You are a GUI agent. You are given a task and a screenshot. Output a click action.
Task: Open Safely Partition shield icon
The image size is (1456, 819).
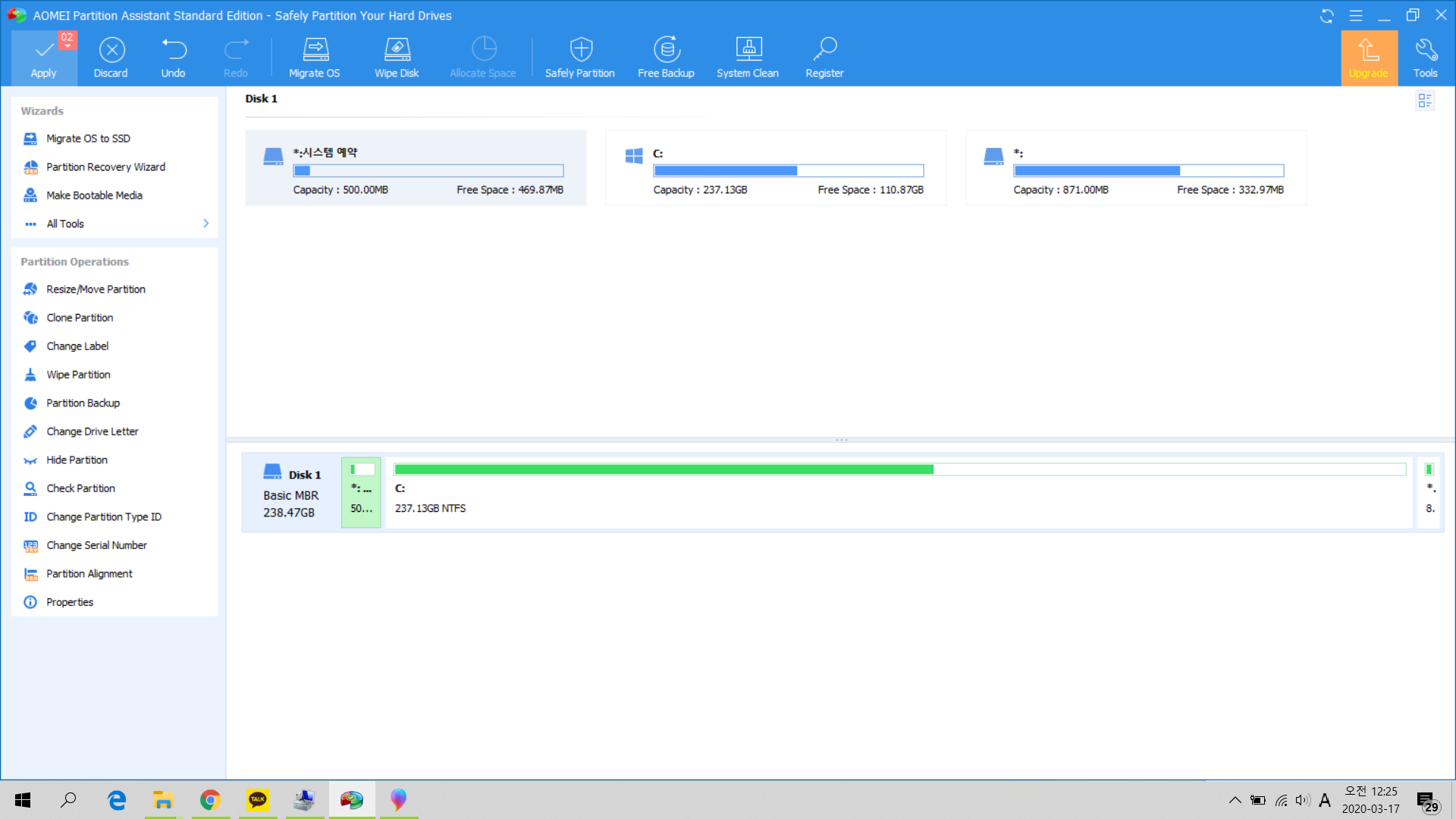[x=580, y=51]
